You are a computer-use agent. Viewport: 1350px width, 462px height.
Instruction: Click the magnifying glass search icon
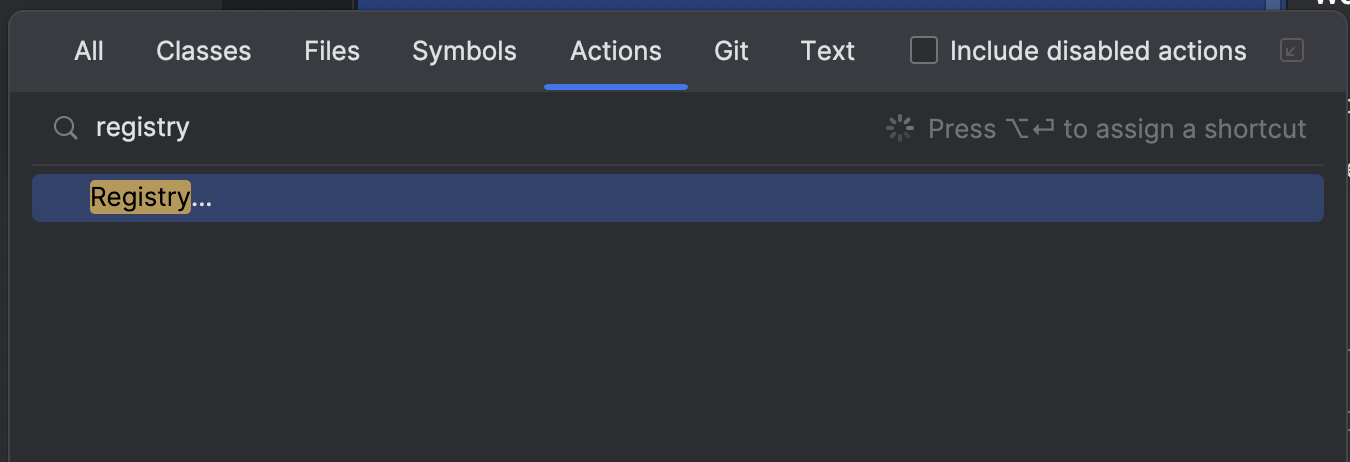click(66, 128)
